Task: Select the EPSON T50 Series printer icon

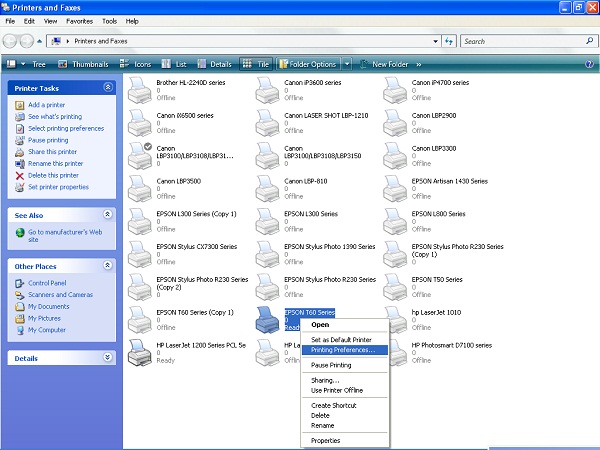Action: pos(395,287)
